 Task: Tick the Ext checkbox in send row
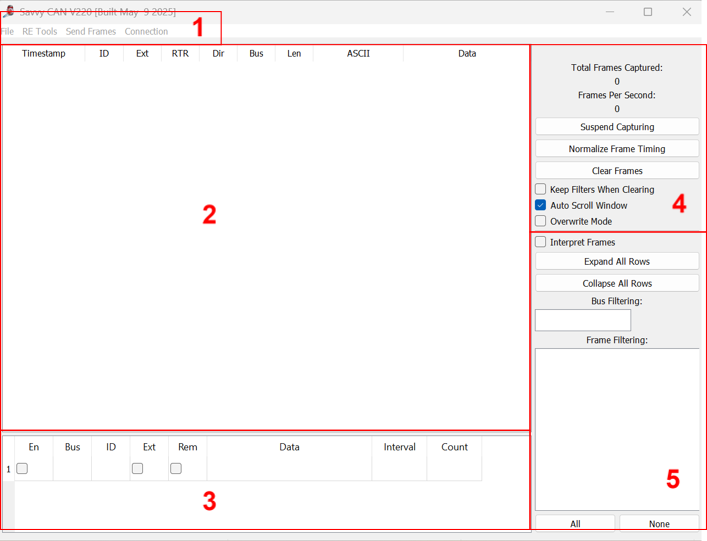138,468
